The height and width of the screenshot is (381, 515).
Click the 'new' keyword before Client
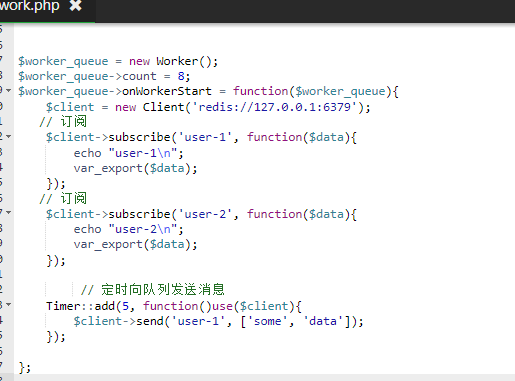[126, 107]
